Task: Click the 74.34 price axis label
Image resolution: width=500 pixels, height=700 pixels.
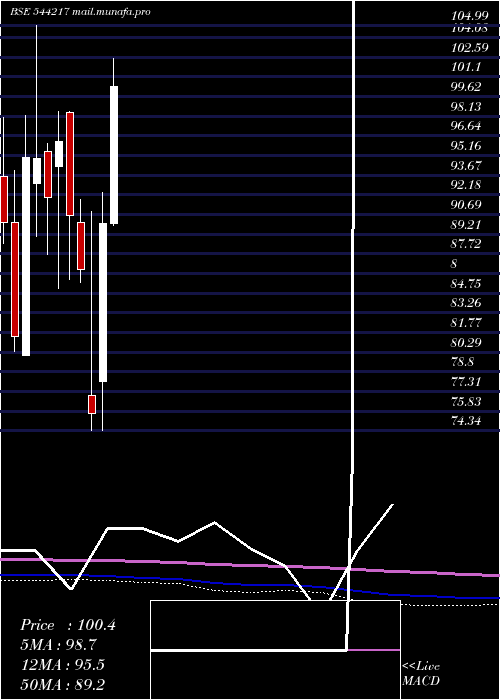Action: pos(466,421)
